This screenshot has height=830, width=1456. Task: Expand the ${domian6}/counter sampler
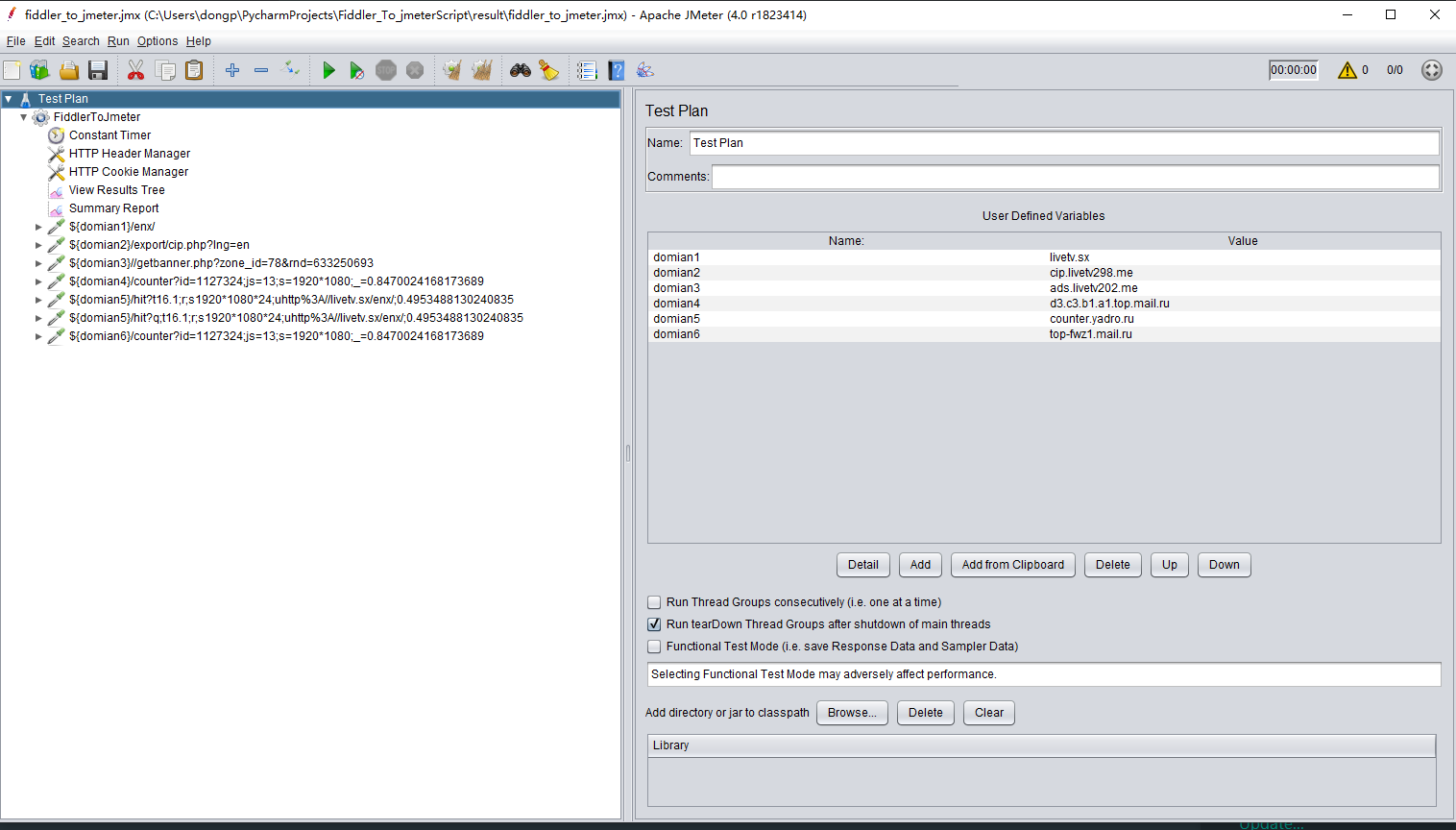(x=38, y=336)
